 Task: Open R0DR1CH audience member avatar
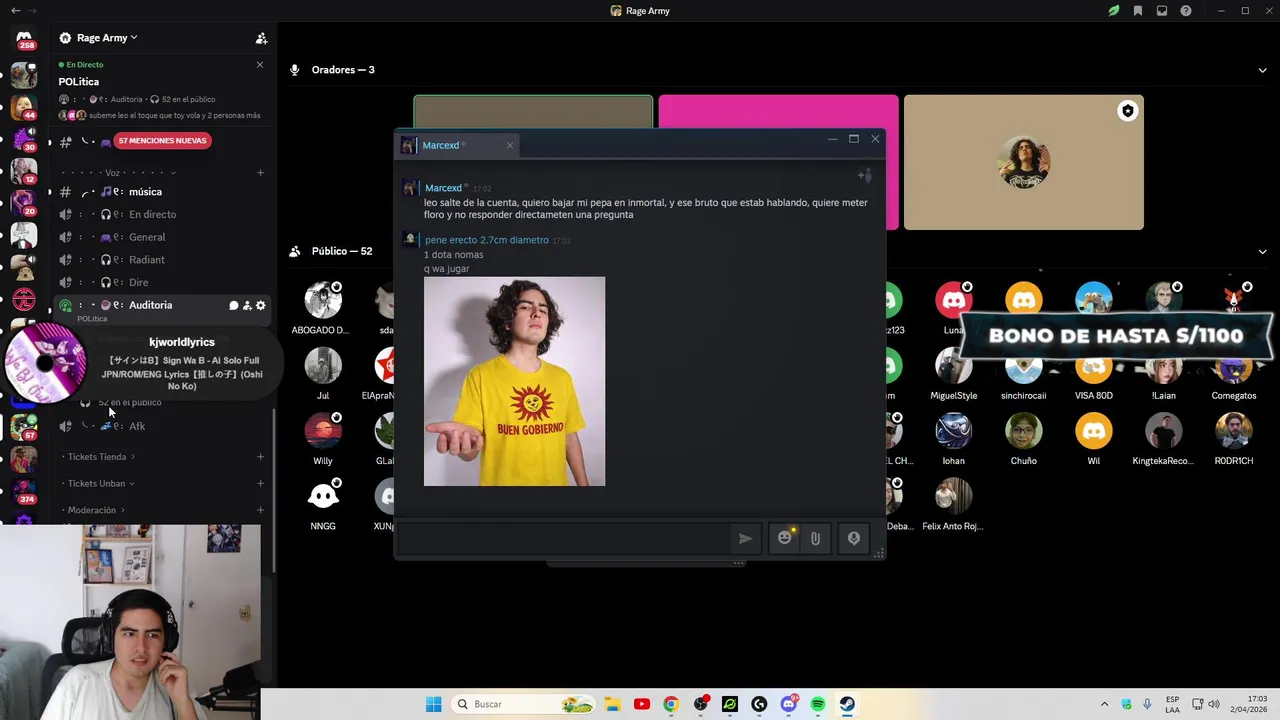1233,431
